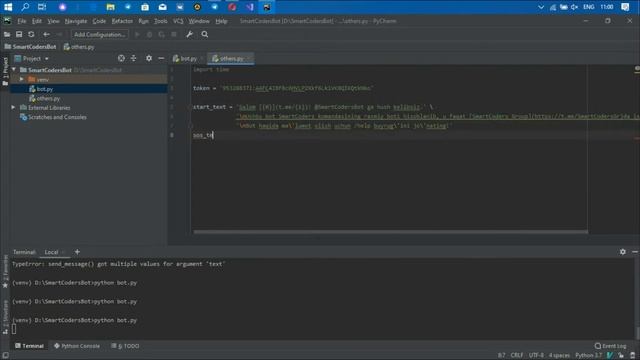The image size is (640, 360).
Task: Click the Add Configuration button
Action: point(100,34)
